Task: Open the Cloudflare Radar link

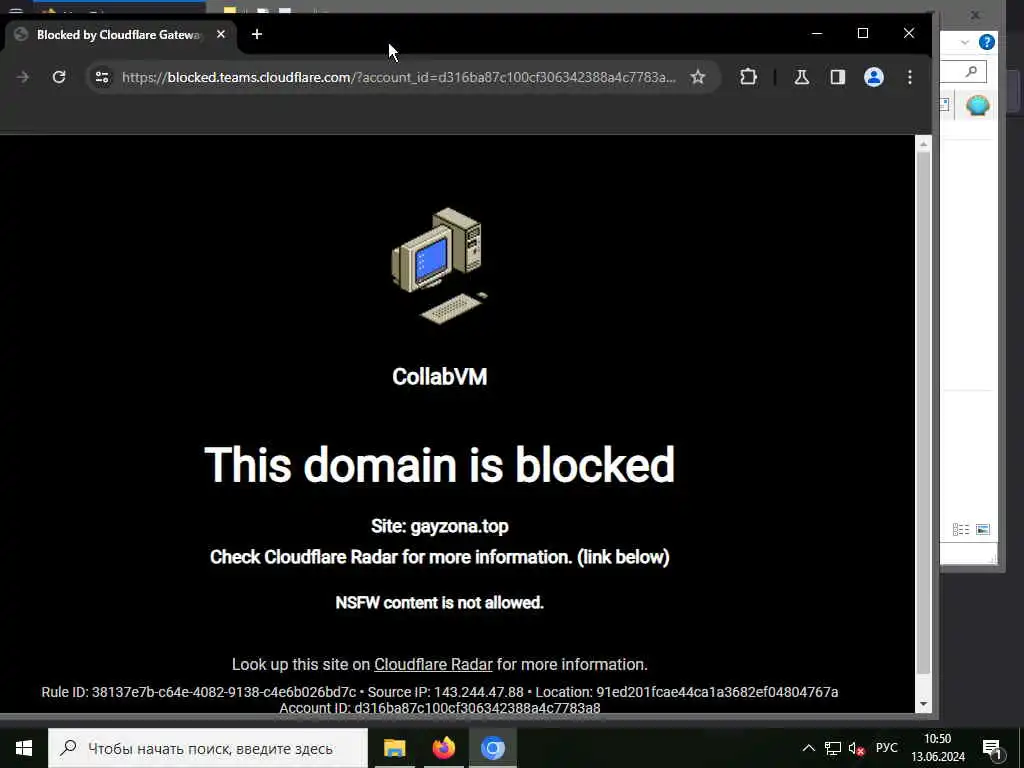Action: 433,664
